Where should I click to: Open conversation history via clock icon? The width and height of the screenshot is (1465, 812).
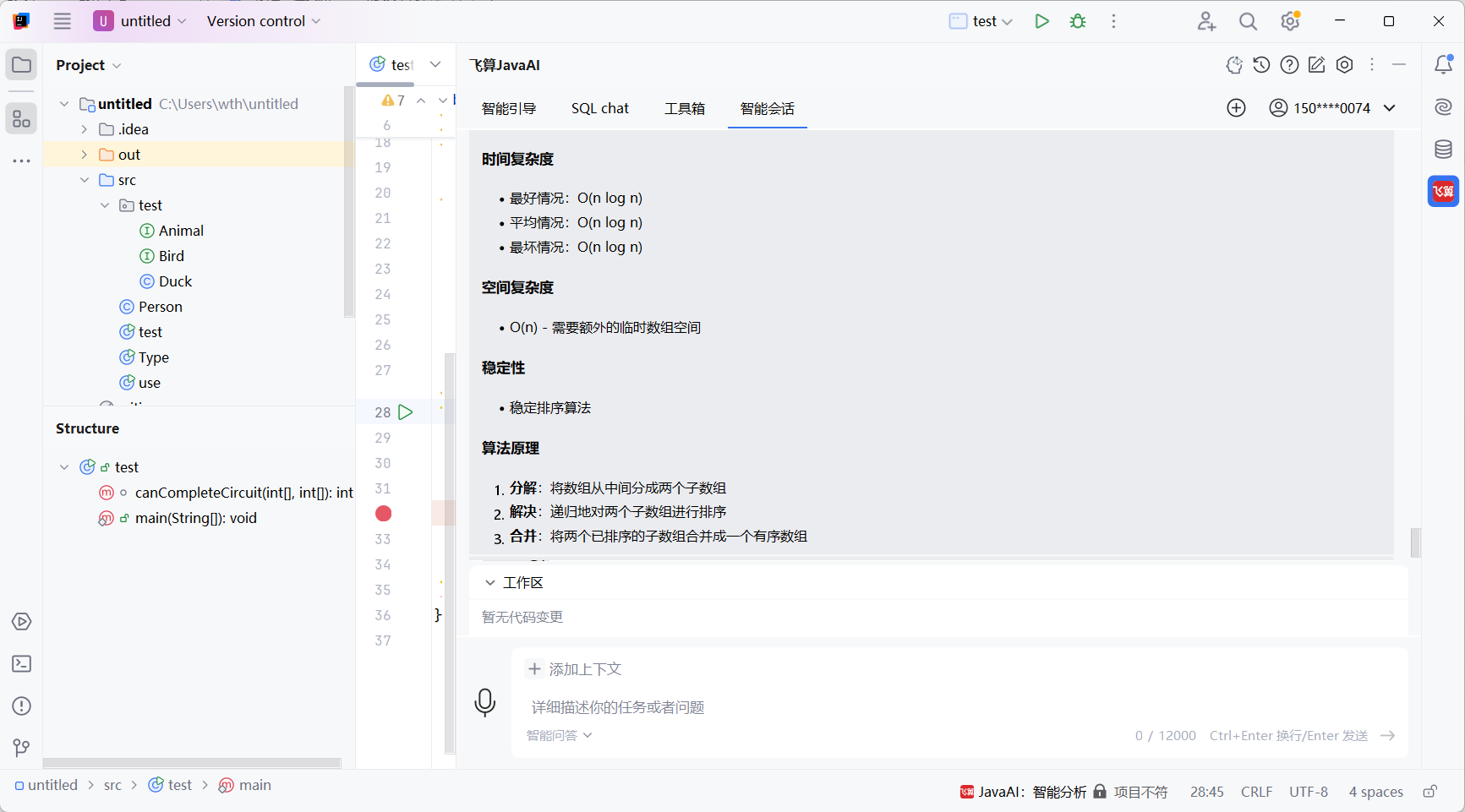point(1261,64)
